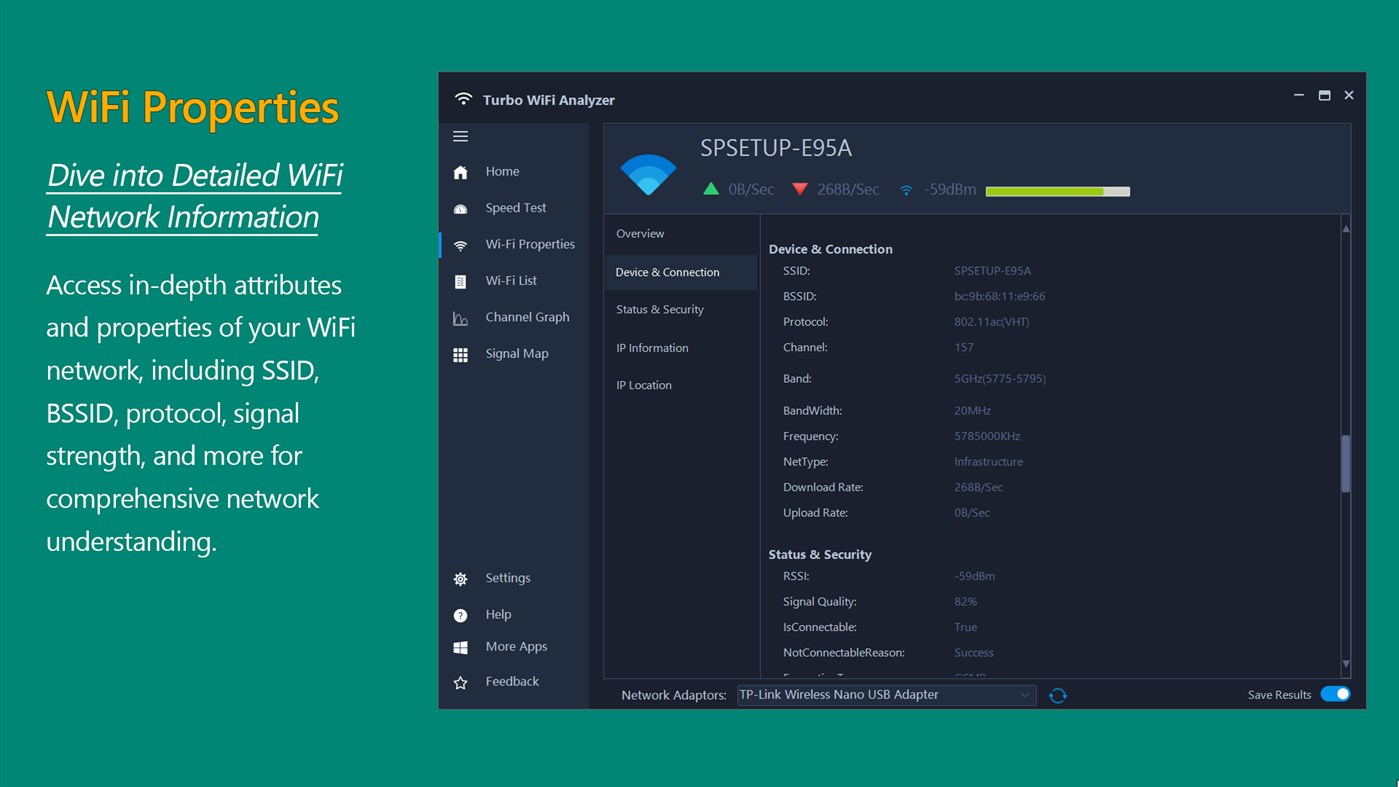
Task: Open the Network Adaptors dropdown
Action: [x=1024, y=694]
